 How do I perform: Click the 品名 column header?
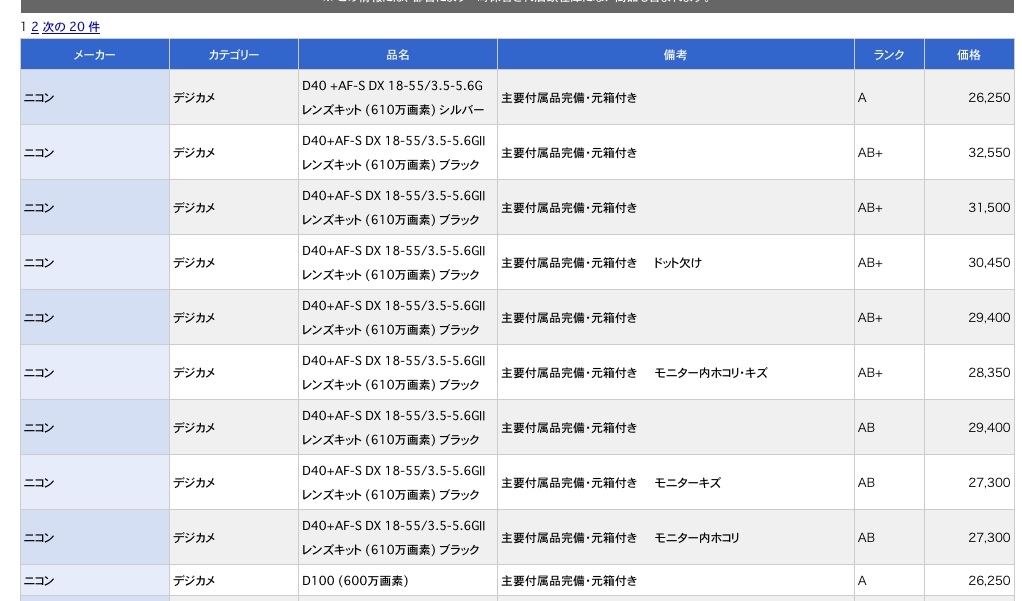[398, 55]
